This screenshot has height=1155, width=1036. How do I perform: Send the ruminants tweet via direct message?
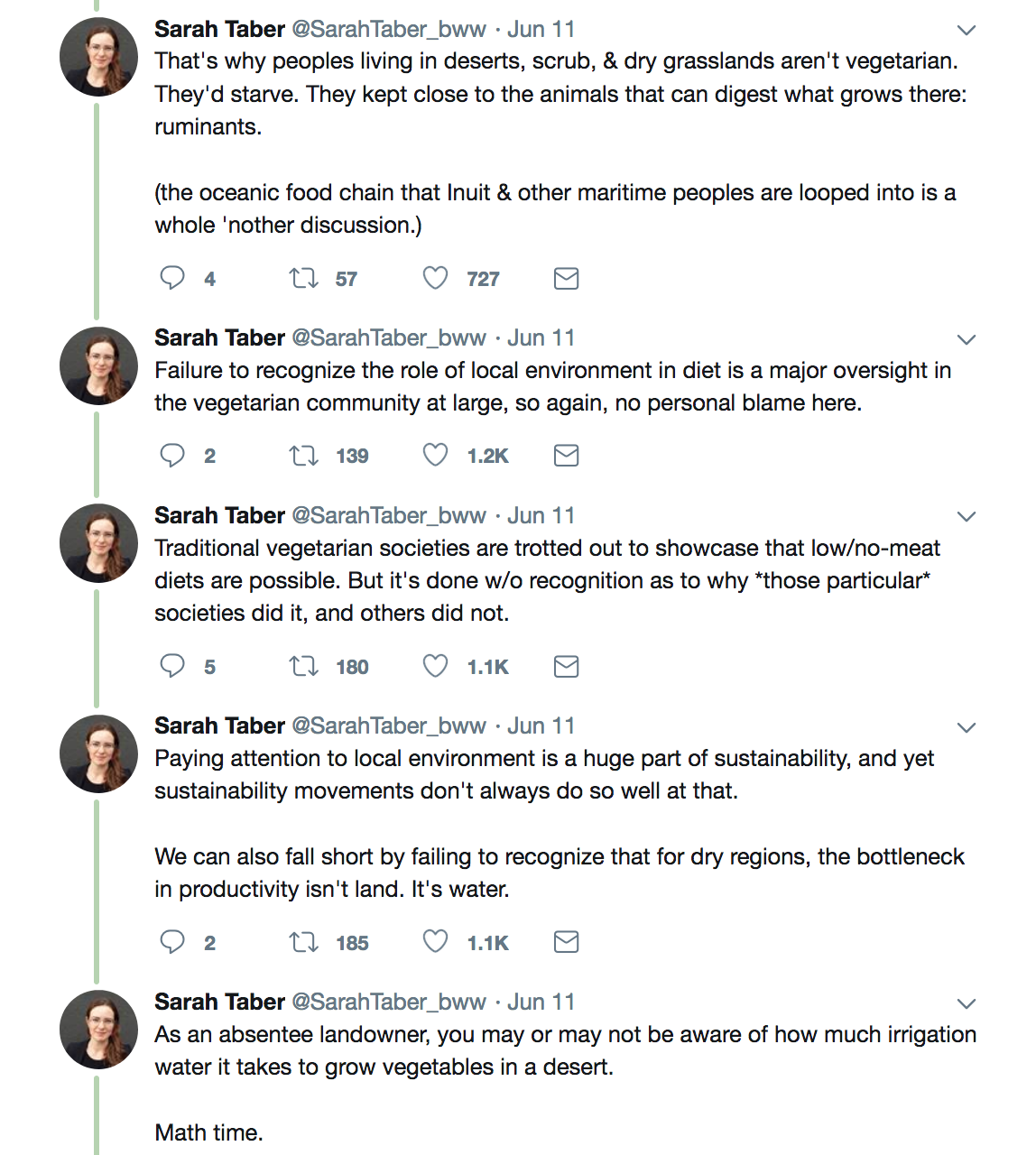[566, 278]
